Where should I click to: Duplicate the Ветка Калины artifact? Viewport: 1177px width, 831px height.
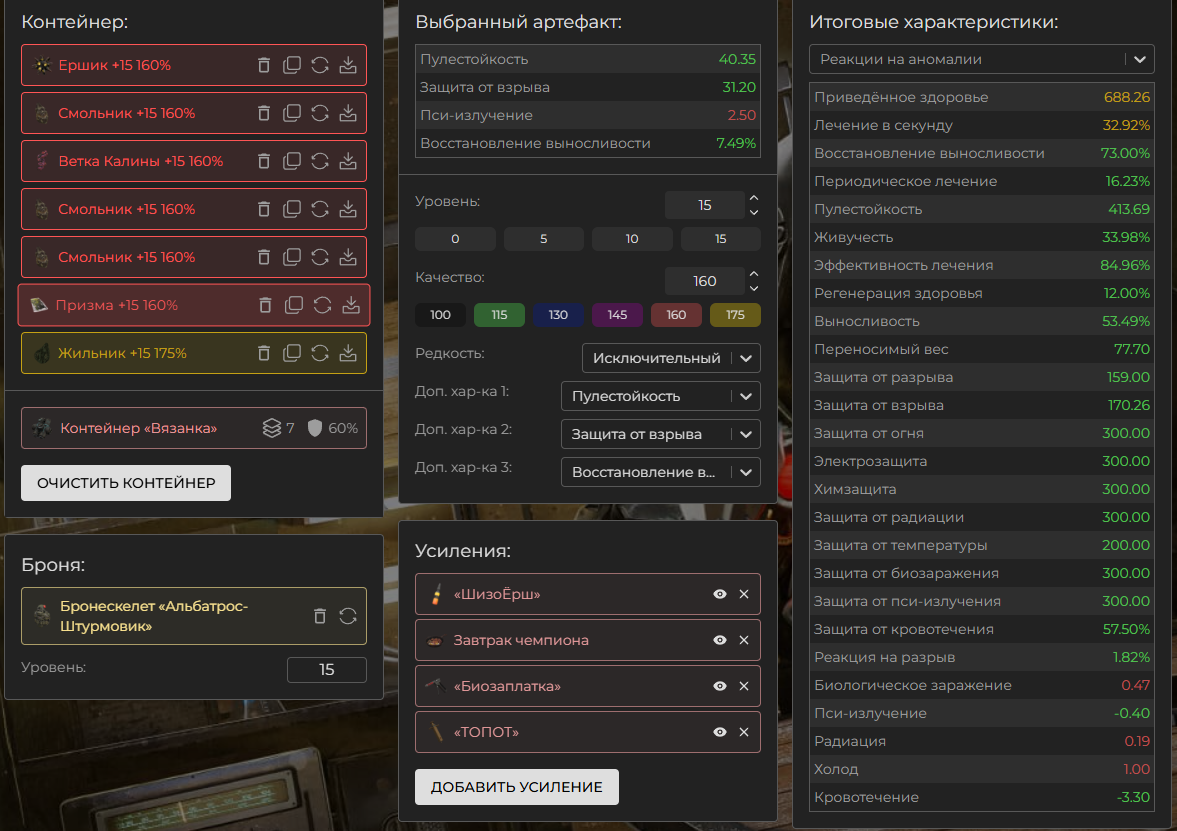[292, 161]
